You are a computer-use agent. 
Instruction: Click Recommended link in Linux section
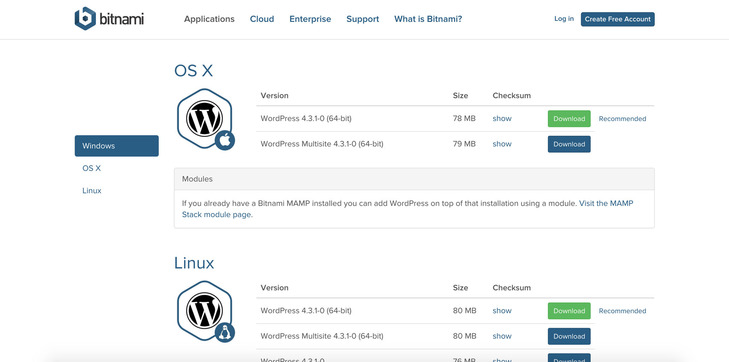coord(622,311)
